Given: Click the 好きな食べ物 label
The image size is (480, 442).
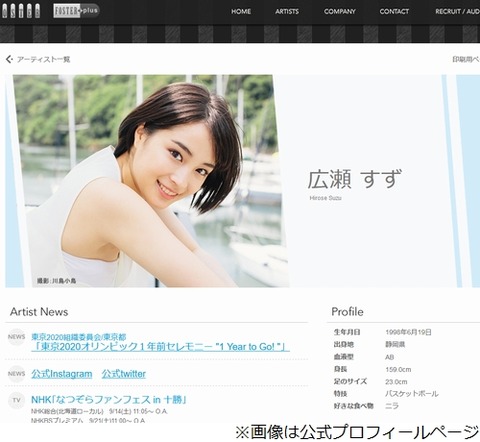Looking at the screenshot, I should point(354,406).
